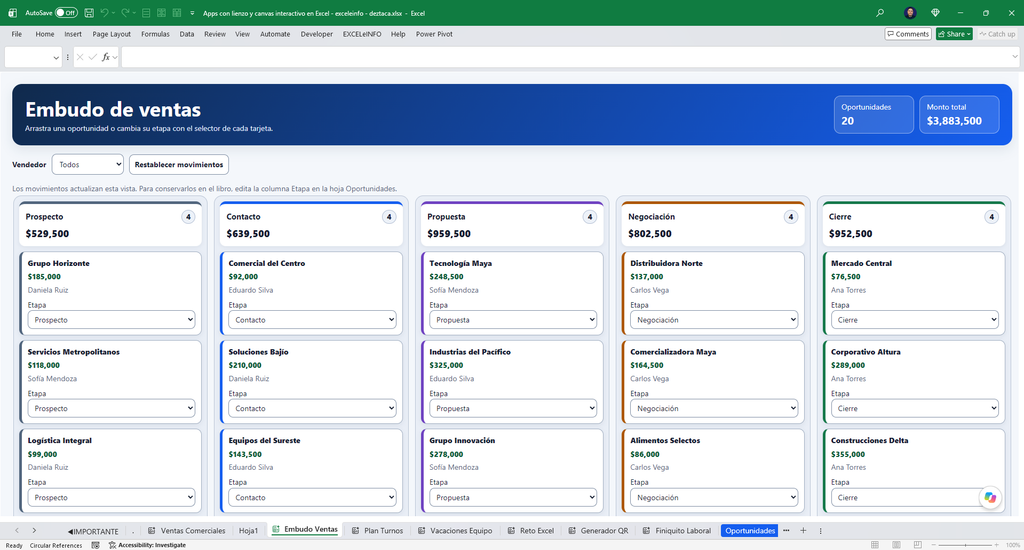Show more sheets via ellipsis icon

(786, 530)
